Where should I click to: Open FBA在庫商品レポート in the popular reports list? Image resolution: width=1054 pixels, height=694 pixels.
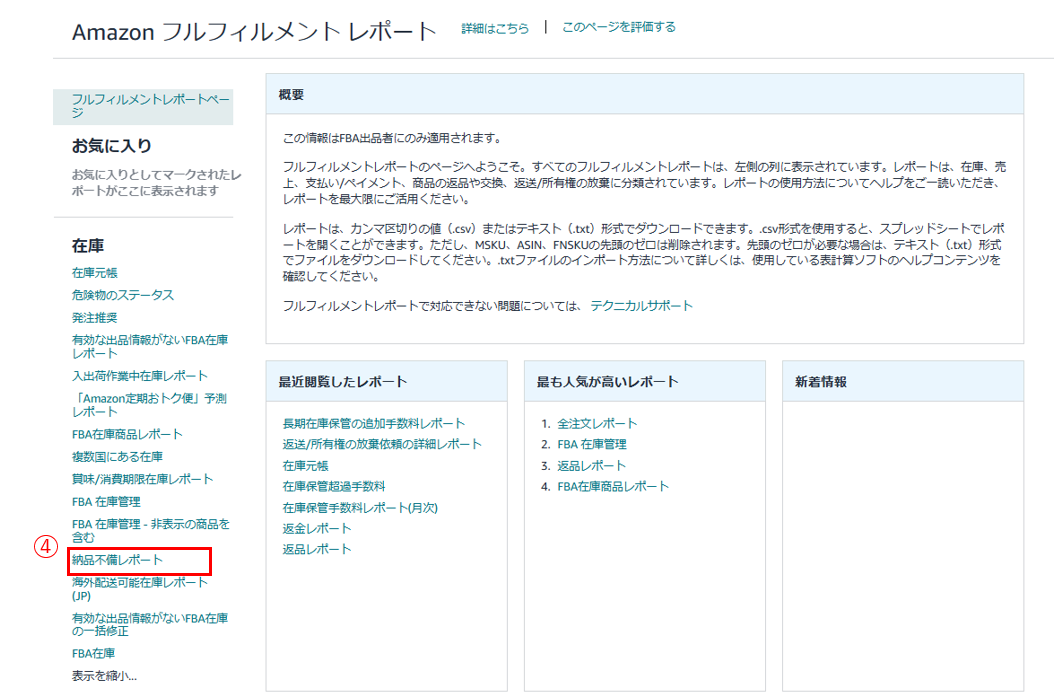[613, 486]
